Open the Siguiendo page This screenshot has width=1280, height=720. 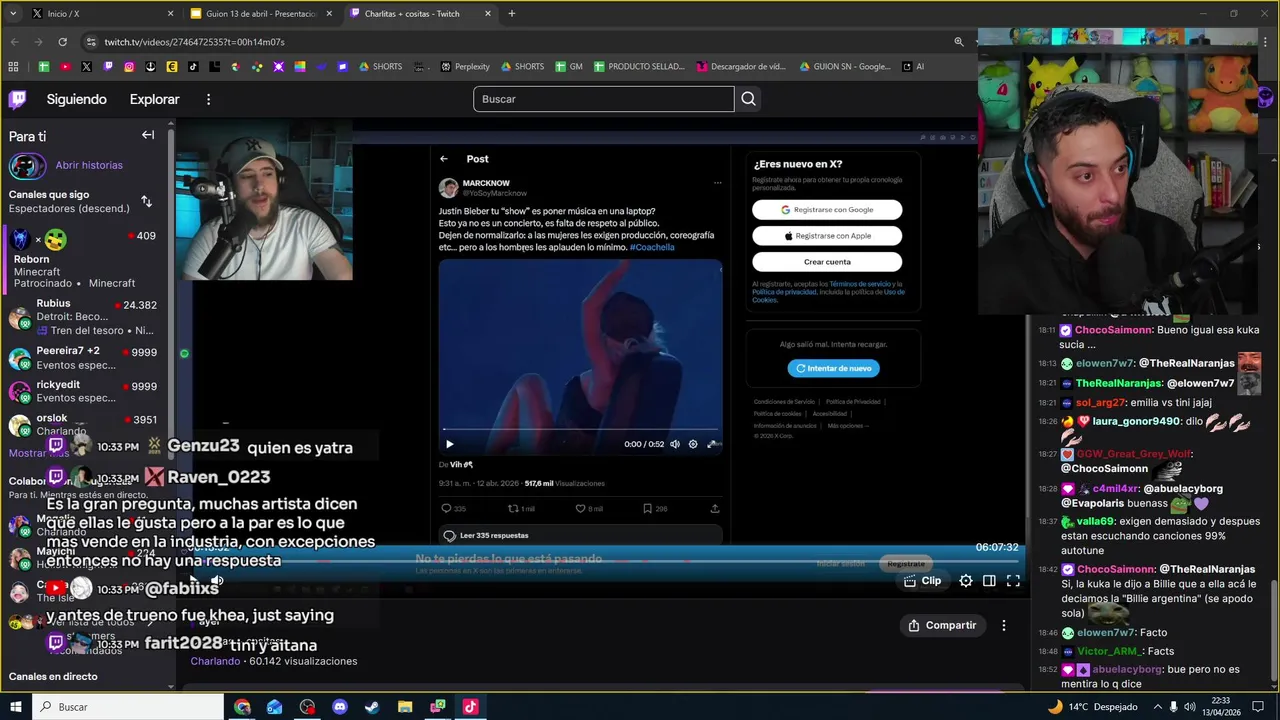76,99
